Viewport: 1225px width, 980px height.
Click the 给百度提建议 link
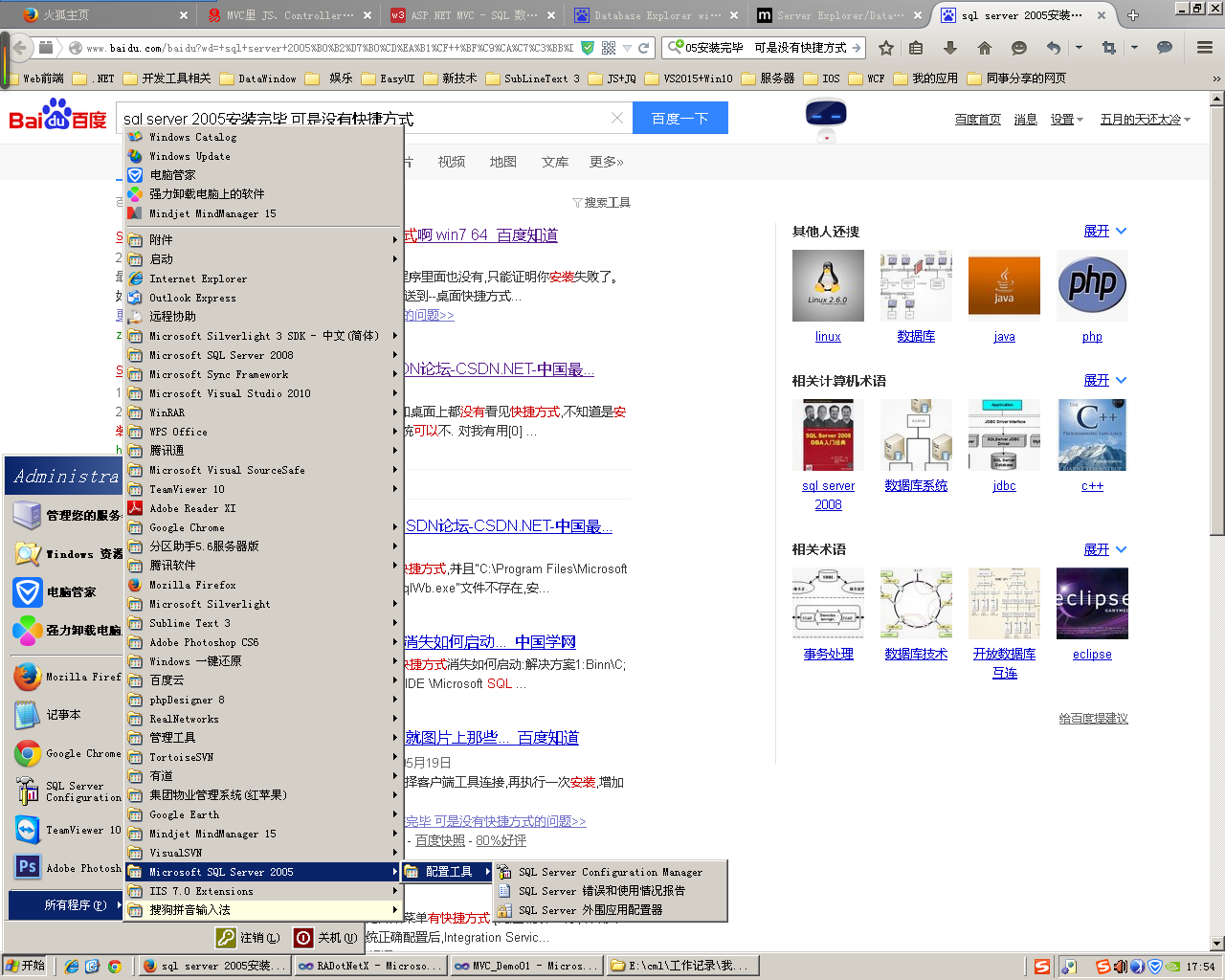point(1093,718)
